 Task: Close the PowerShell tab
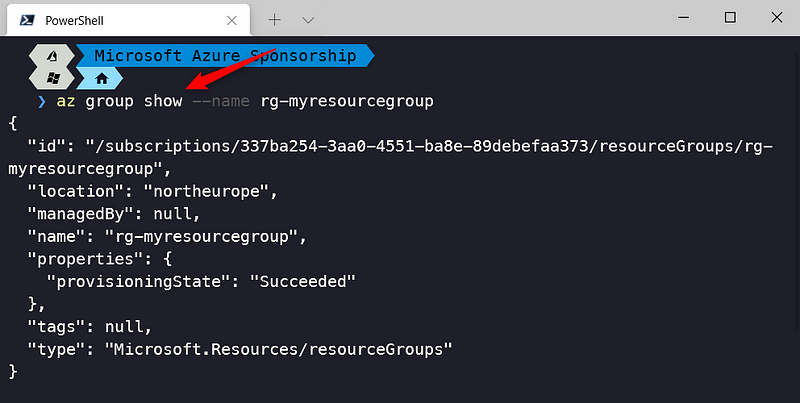tap(232, 19)
